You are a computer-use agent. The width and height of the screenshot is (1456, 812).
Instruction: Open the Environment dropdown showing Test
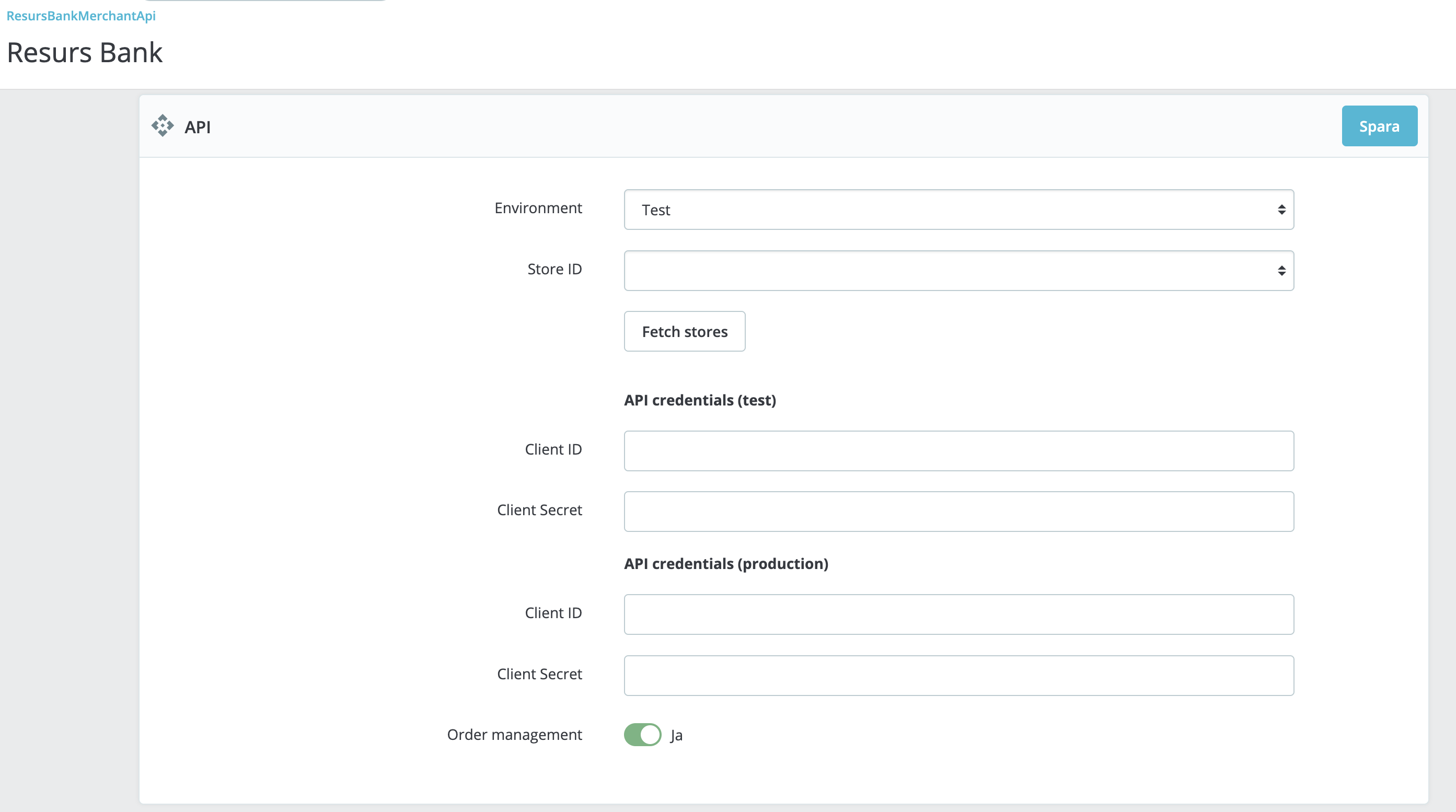click(958, 210)
